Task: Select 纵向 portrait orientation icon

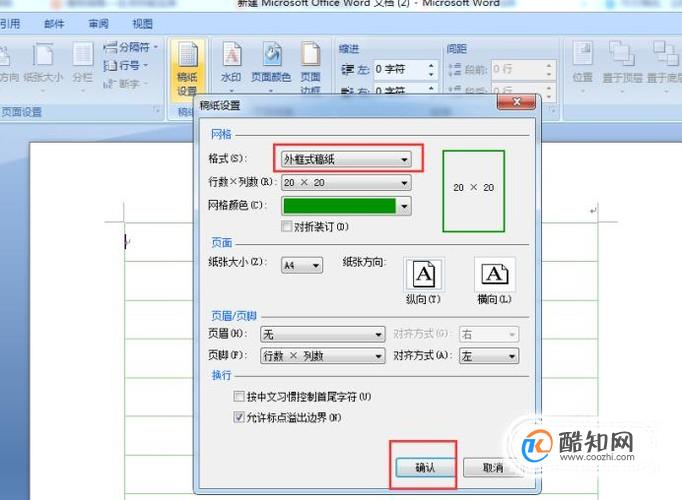Action: tap(424, 274)
